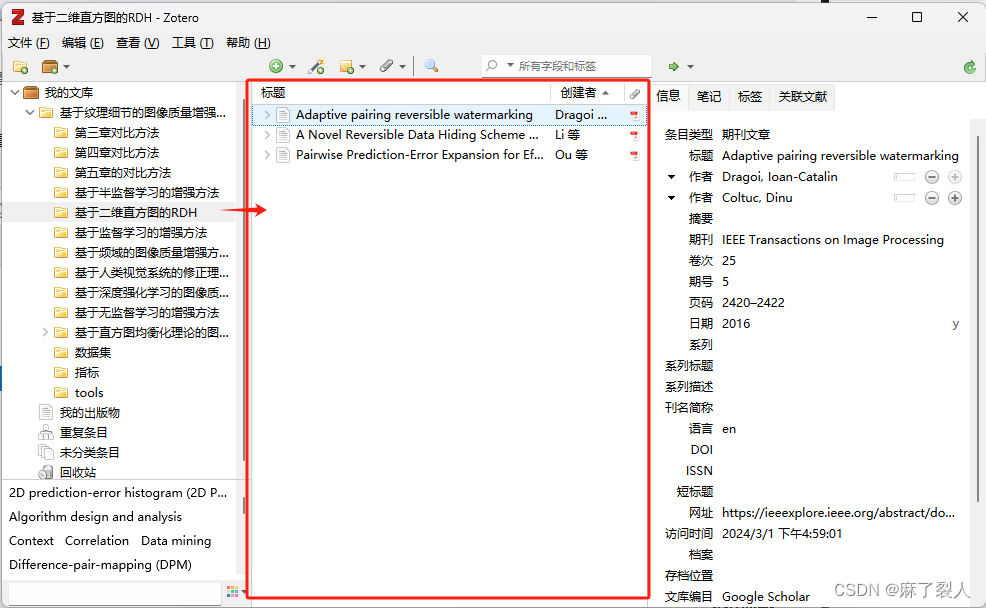Filter by the Data mining tag
Image resolution: width=986 pixels, height=608 pixels.
pos(176,541)
